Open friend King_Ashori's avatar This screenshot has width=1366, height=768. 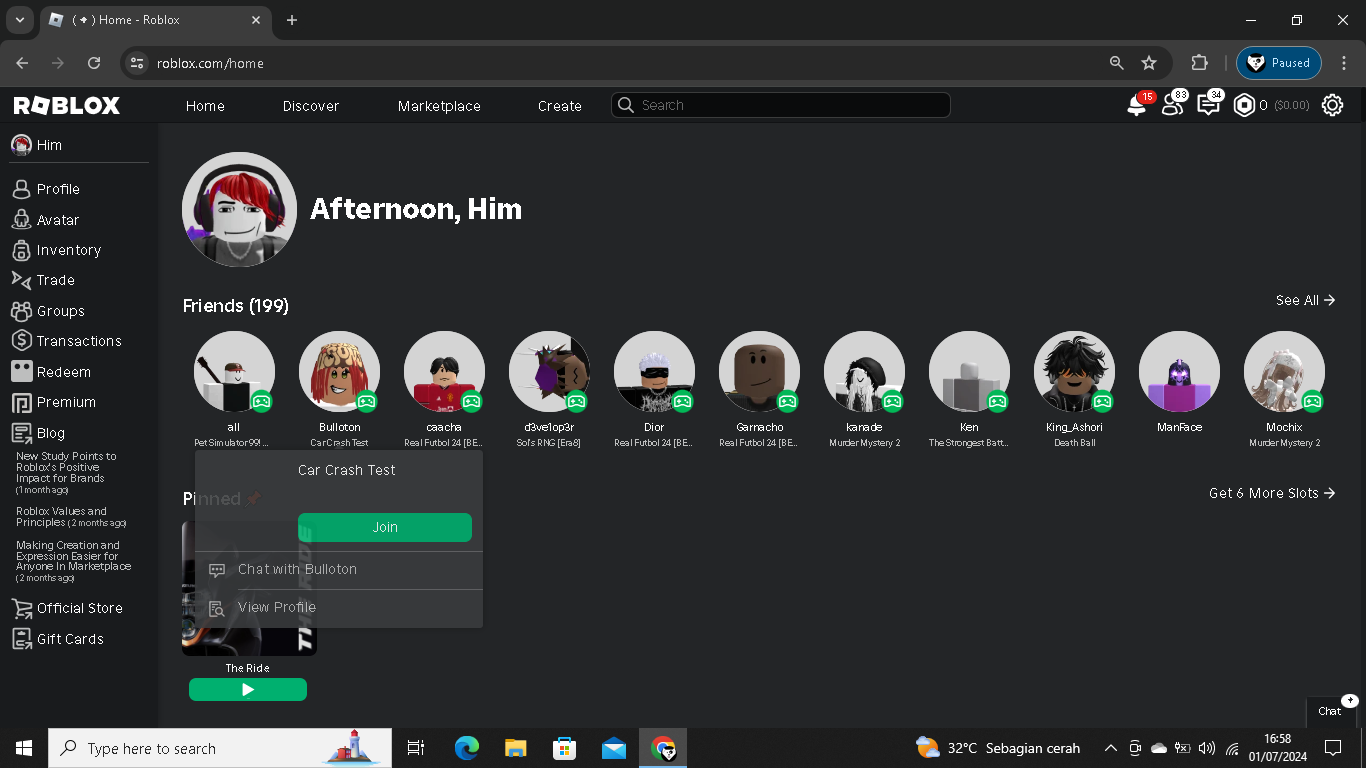coord(1074,372)
